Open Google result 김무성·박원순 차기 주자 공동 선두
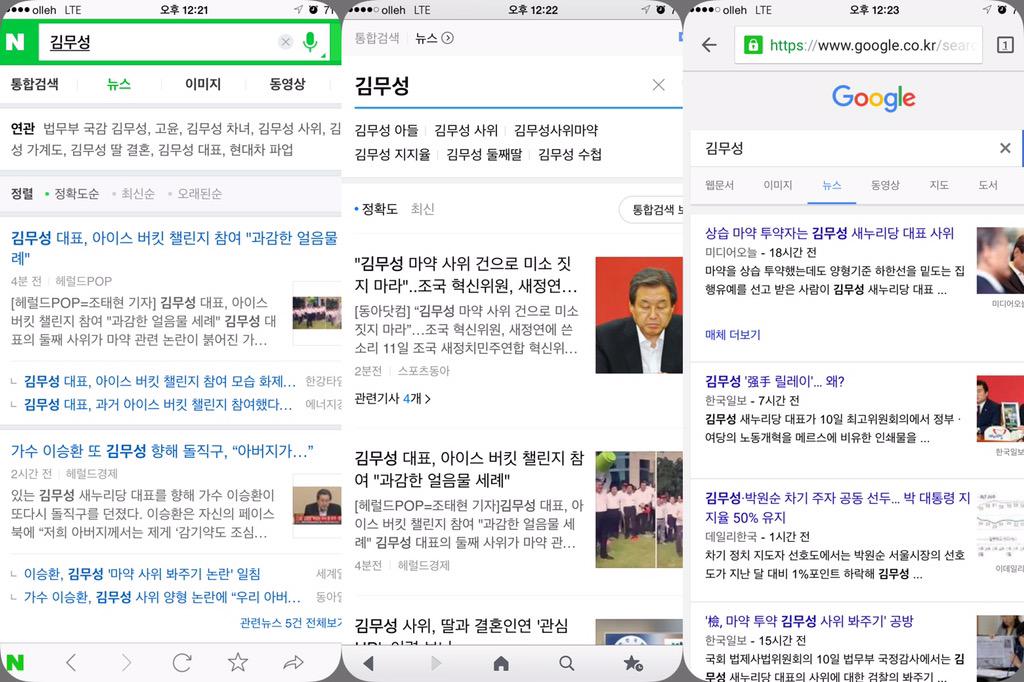The width and height of the screenshot is (1024, 682). (x=838, y=508)
